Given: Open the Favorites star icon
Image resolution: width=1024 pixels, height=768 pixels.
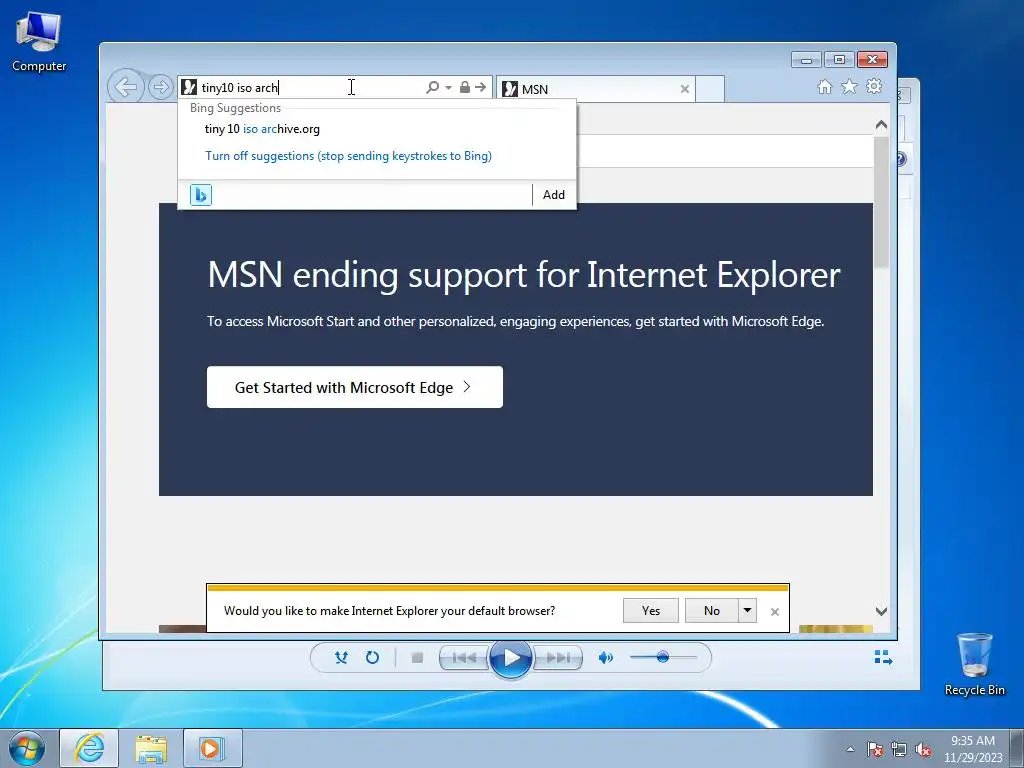Looking at the screenshot, I should 849,86.
